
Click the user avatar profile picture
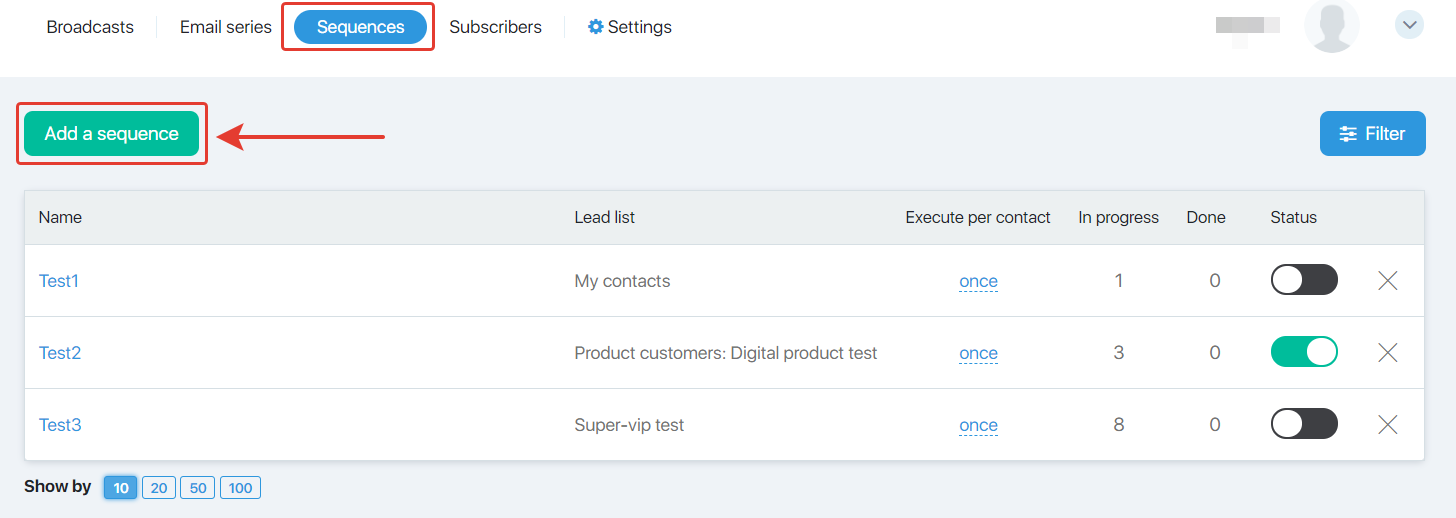click(x=1332, y=27)
